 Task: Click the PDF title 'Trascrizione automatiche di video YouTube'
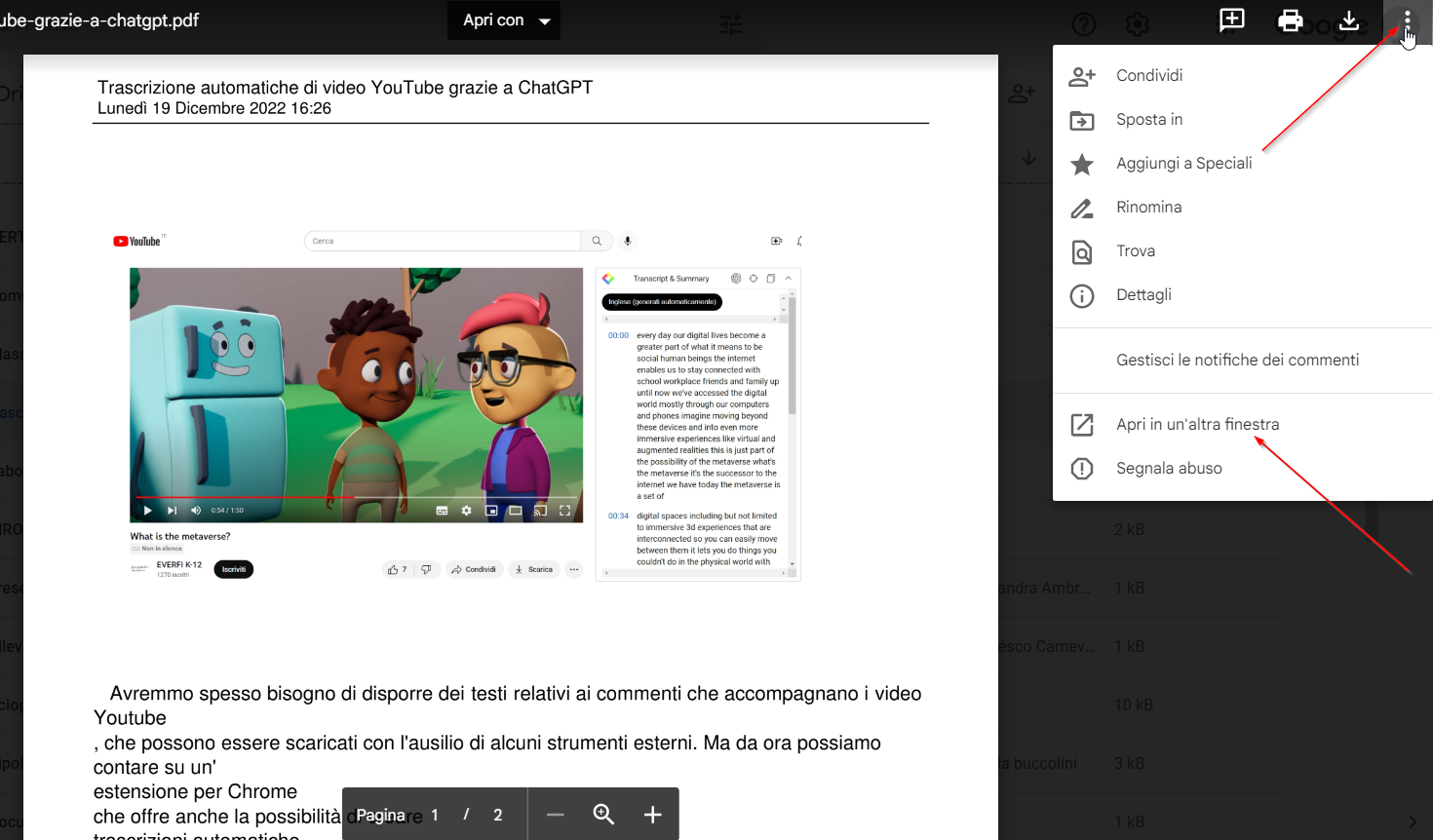coord(345,88)
